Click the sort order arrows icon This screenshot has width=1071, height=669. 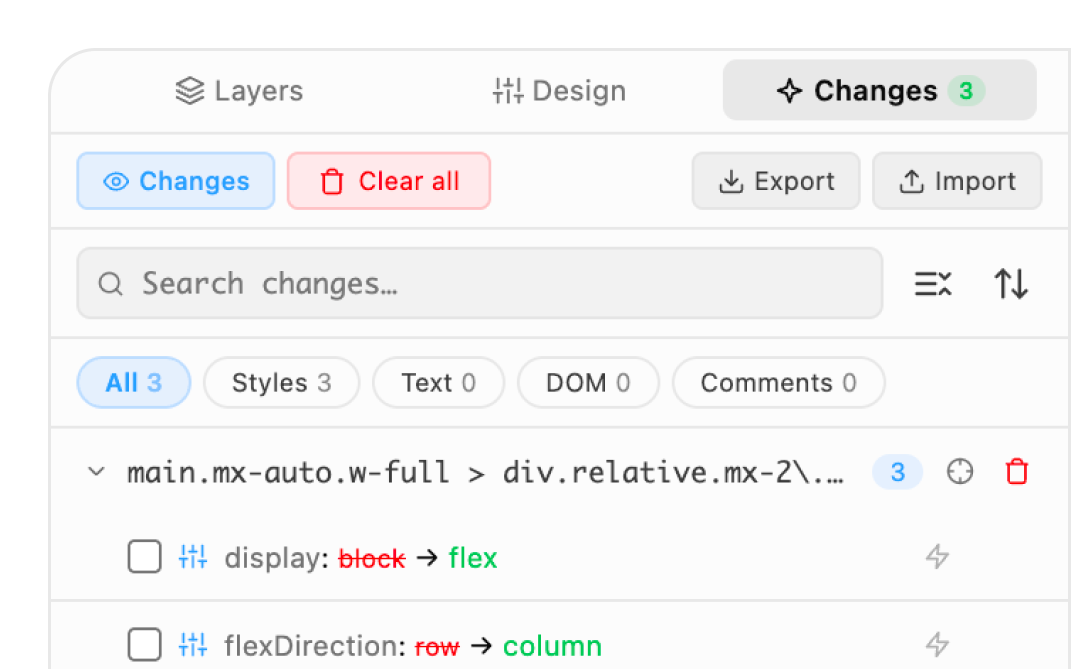tap(1011, 283)
